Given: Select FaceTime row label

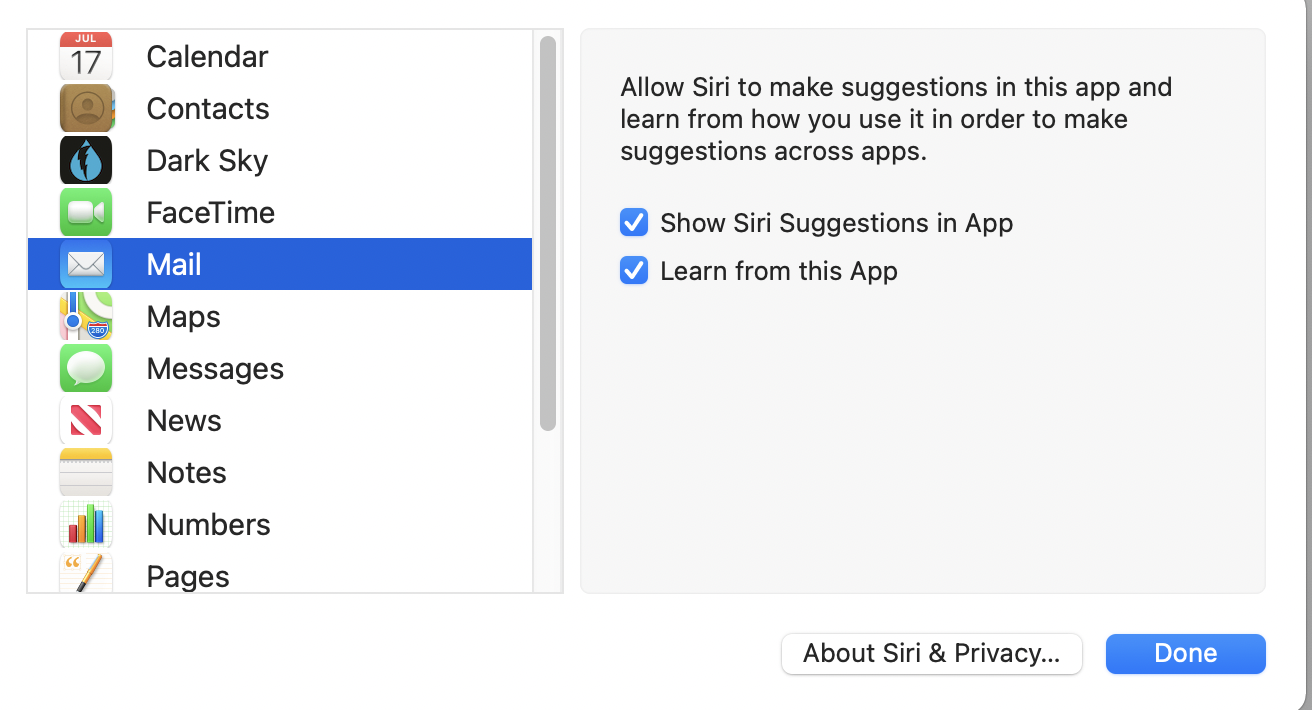Looking at the screenshot, I should pos(211,212).
